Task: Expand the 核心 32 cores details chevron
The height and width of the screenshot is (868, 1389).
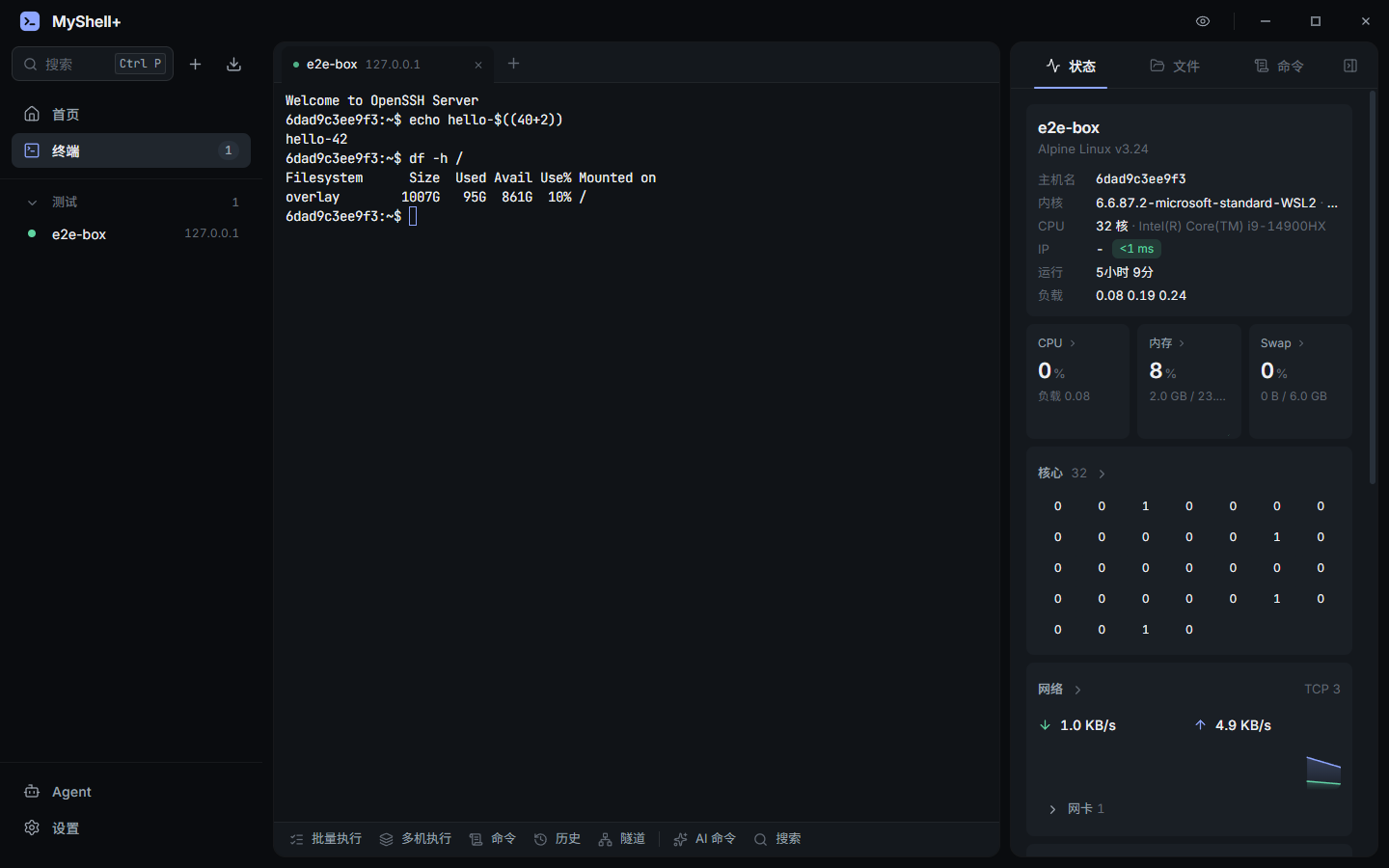Action: pos(1102,474)
